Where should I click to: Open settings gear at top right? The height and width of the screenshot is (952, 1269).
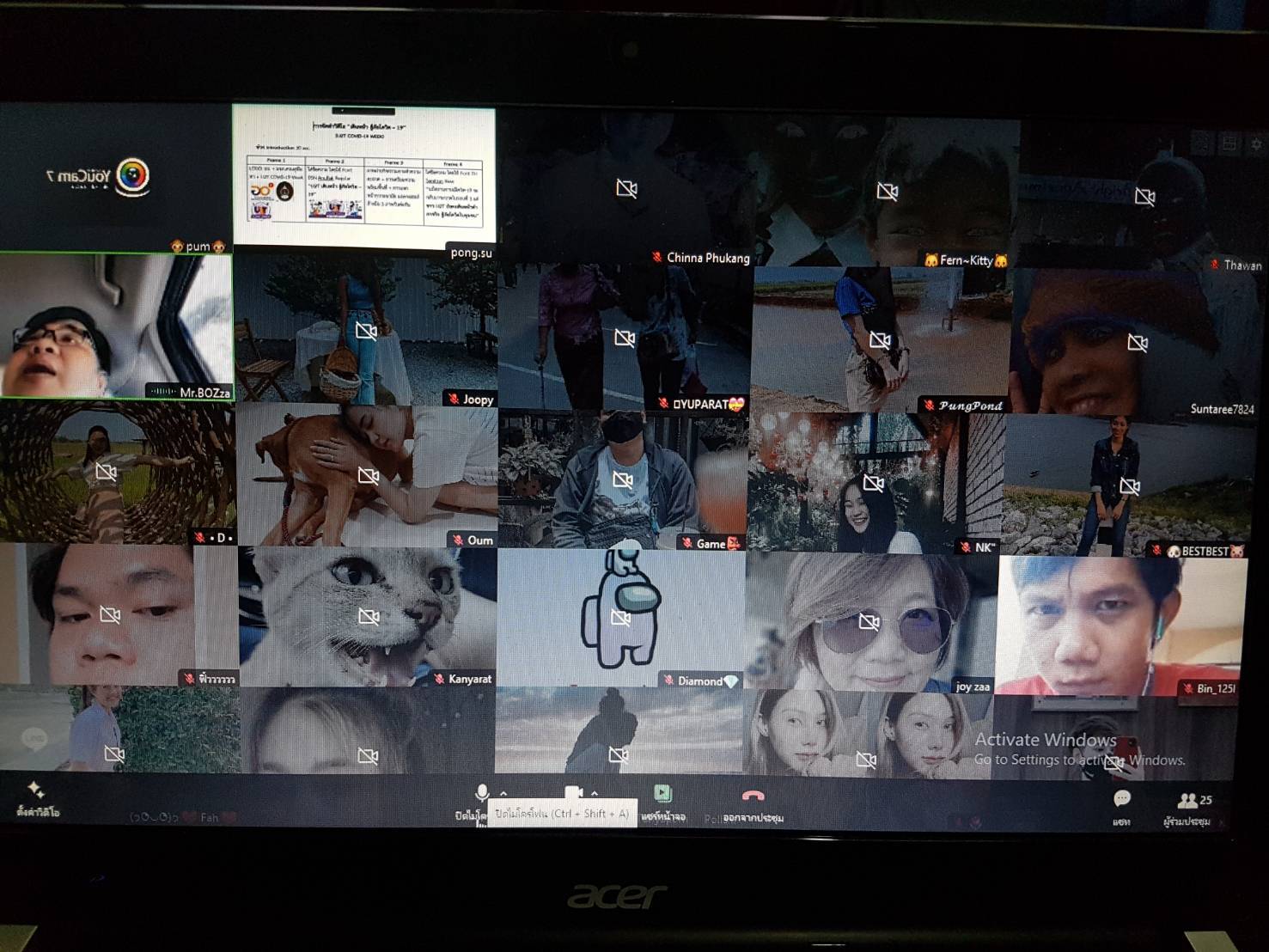[x=1256, y=143]
